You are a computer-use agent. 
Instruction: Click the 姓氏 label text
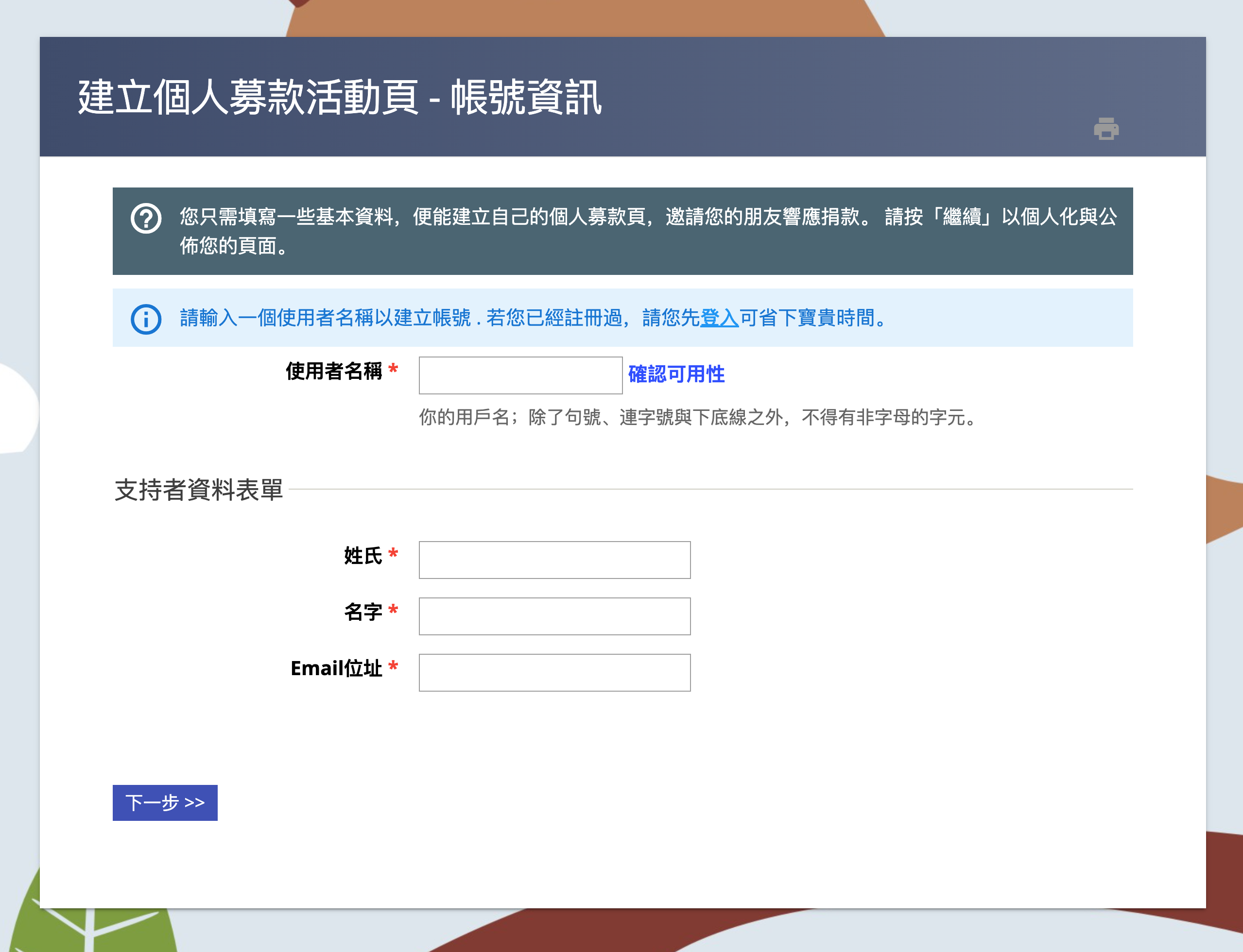tap(363, 555)
